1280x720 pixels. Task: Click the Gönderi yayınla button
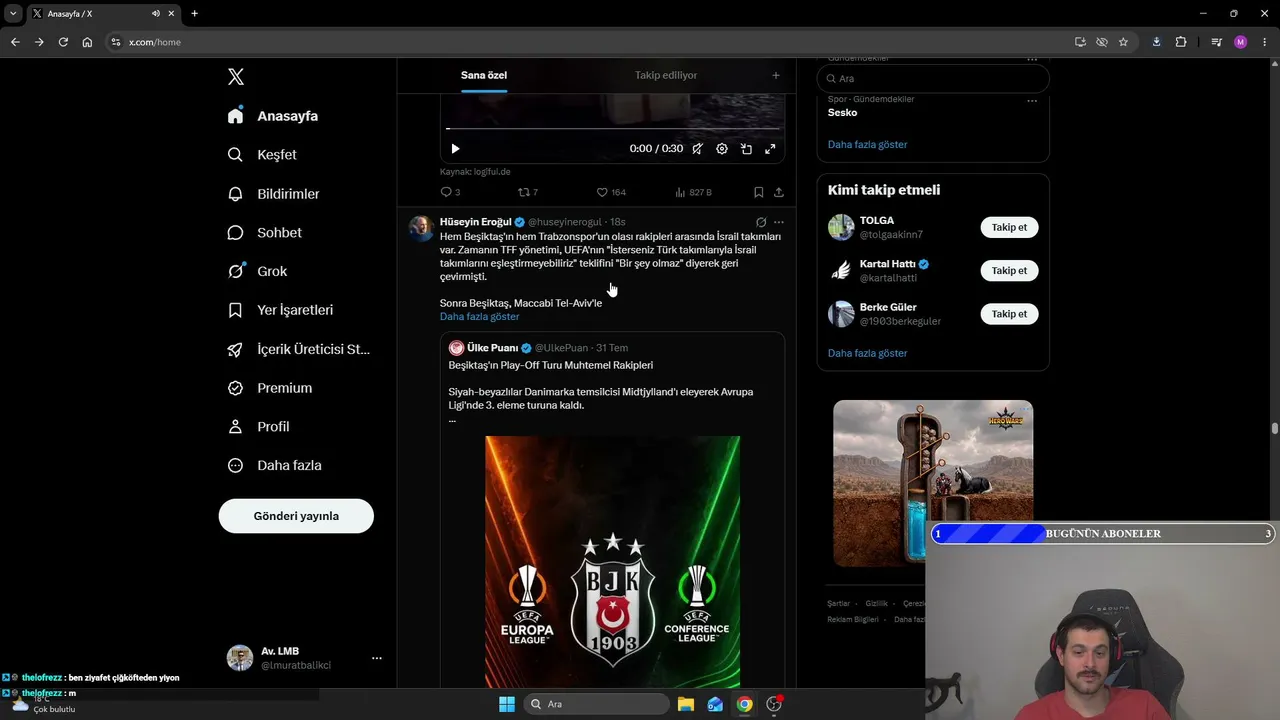pyautogui.click(x=296, y=516)
